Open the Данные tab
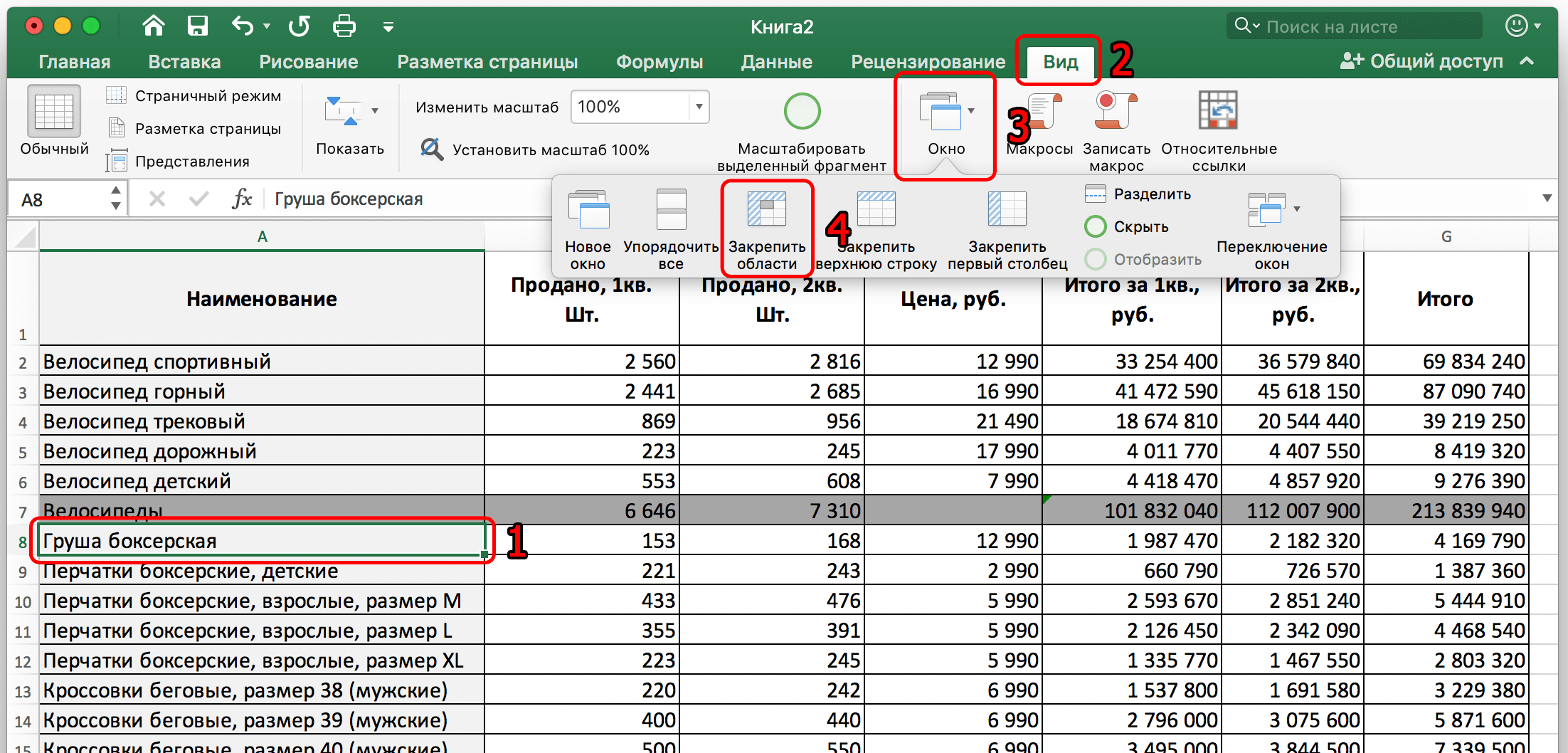This screenshot has height=753, width=1568. 777,62
